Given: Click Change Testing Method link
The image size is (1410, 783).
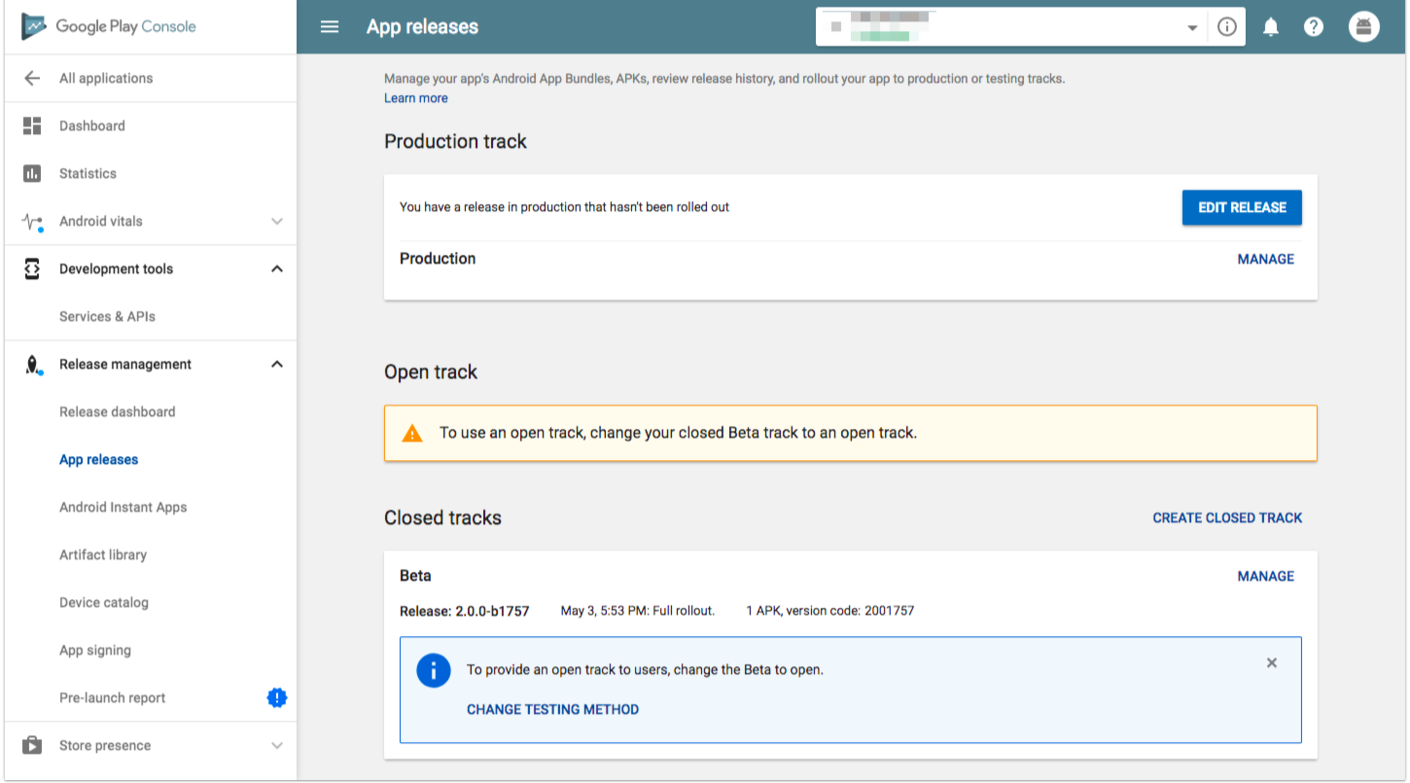Looking at the screenshot, I should [x=552, y=709].
